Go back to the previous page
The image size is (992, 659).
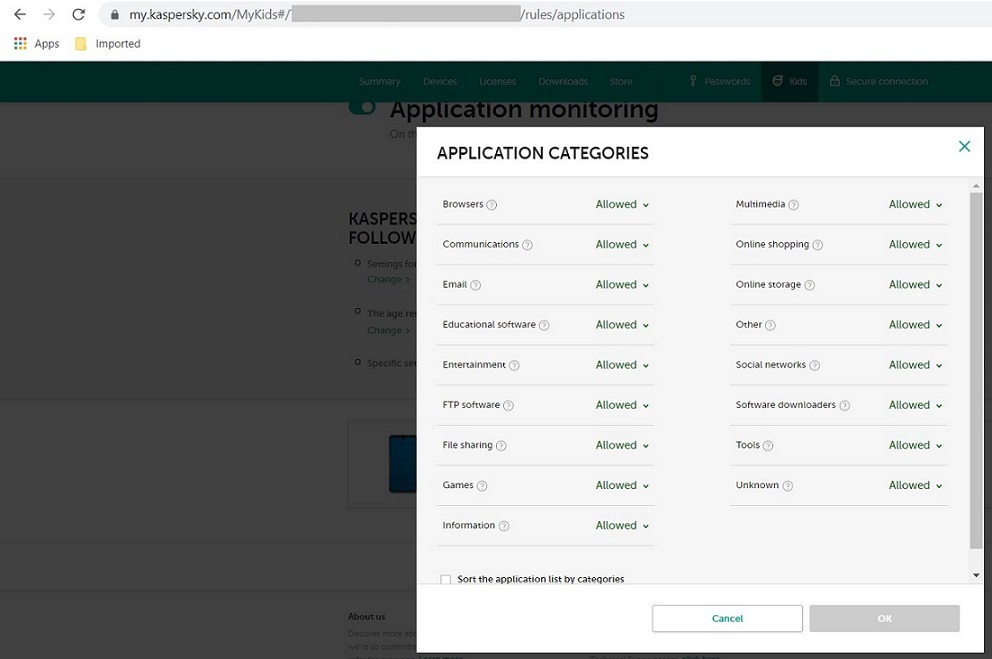(x=20, y=14)
